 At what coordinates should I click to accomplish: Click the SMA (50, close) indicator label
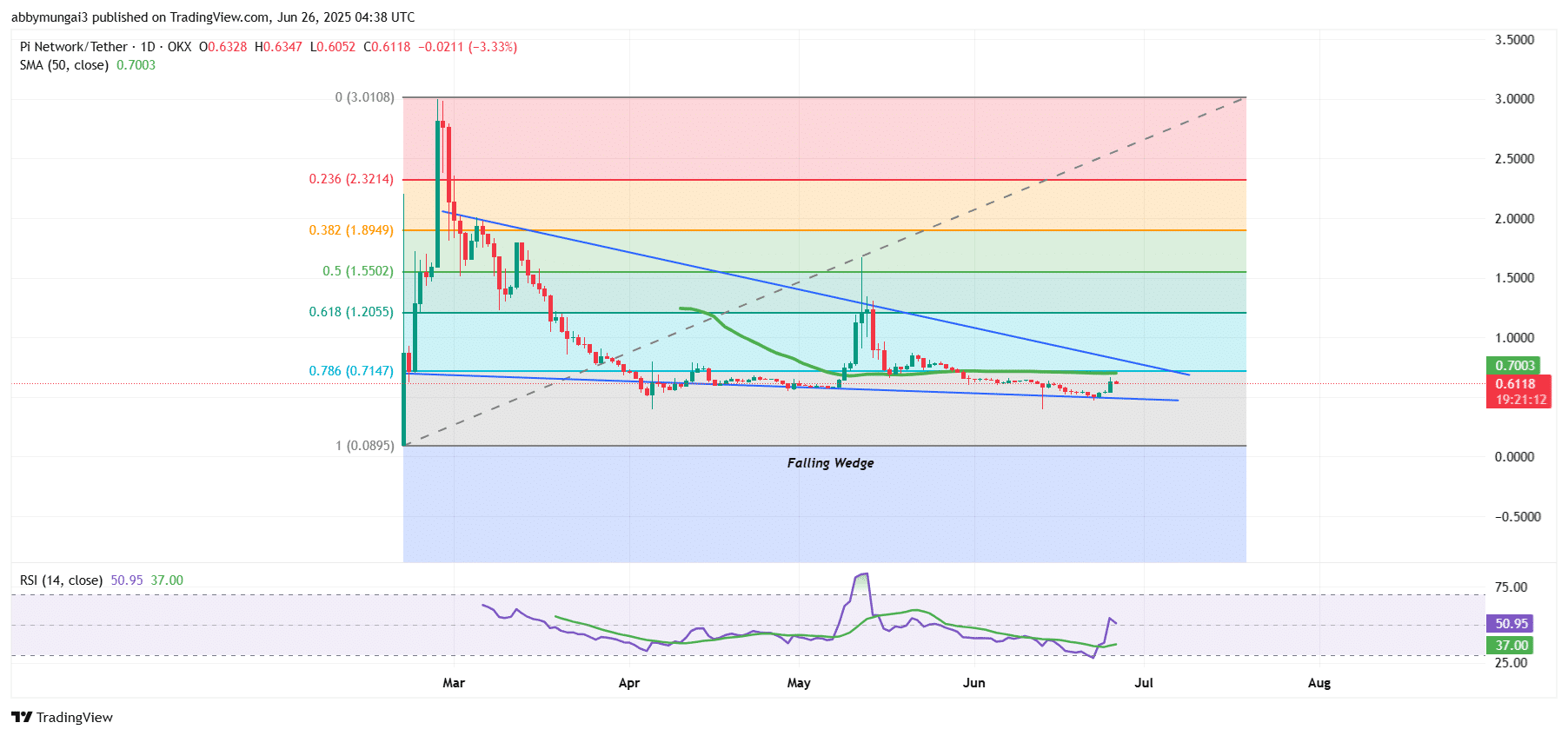click(64, 65)
